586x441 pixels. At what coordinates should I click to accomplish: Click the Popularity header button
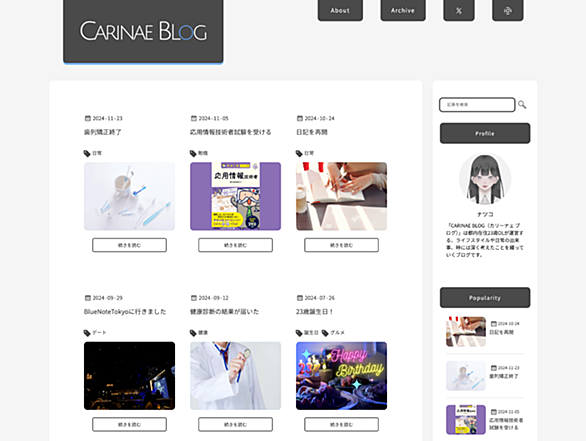pyautogui.click(x=485, y=297)
